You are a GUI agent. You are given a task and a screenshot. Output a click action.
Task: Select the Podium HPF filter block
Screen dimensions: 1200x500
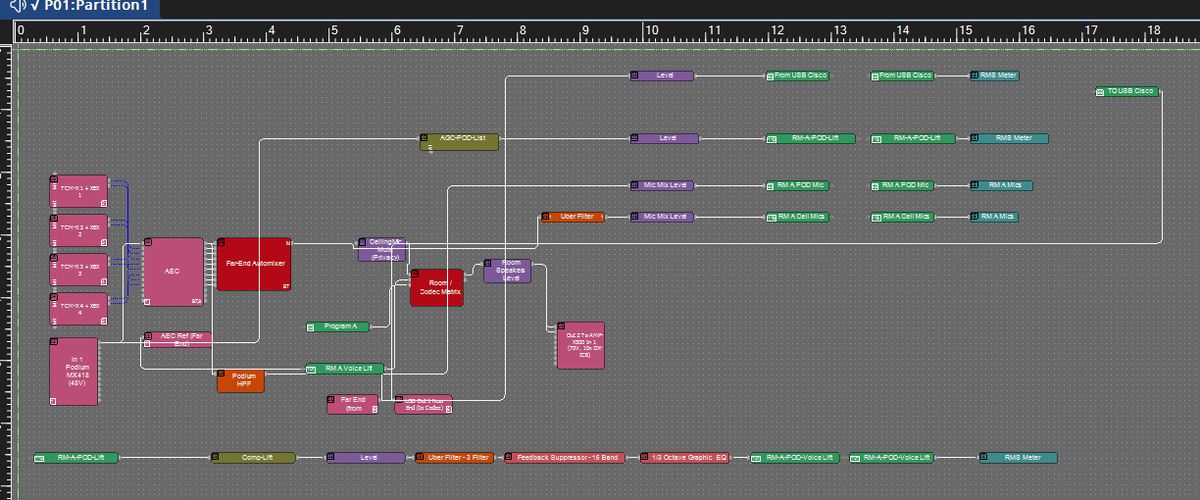[241, 380]
